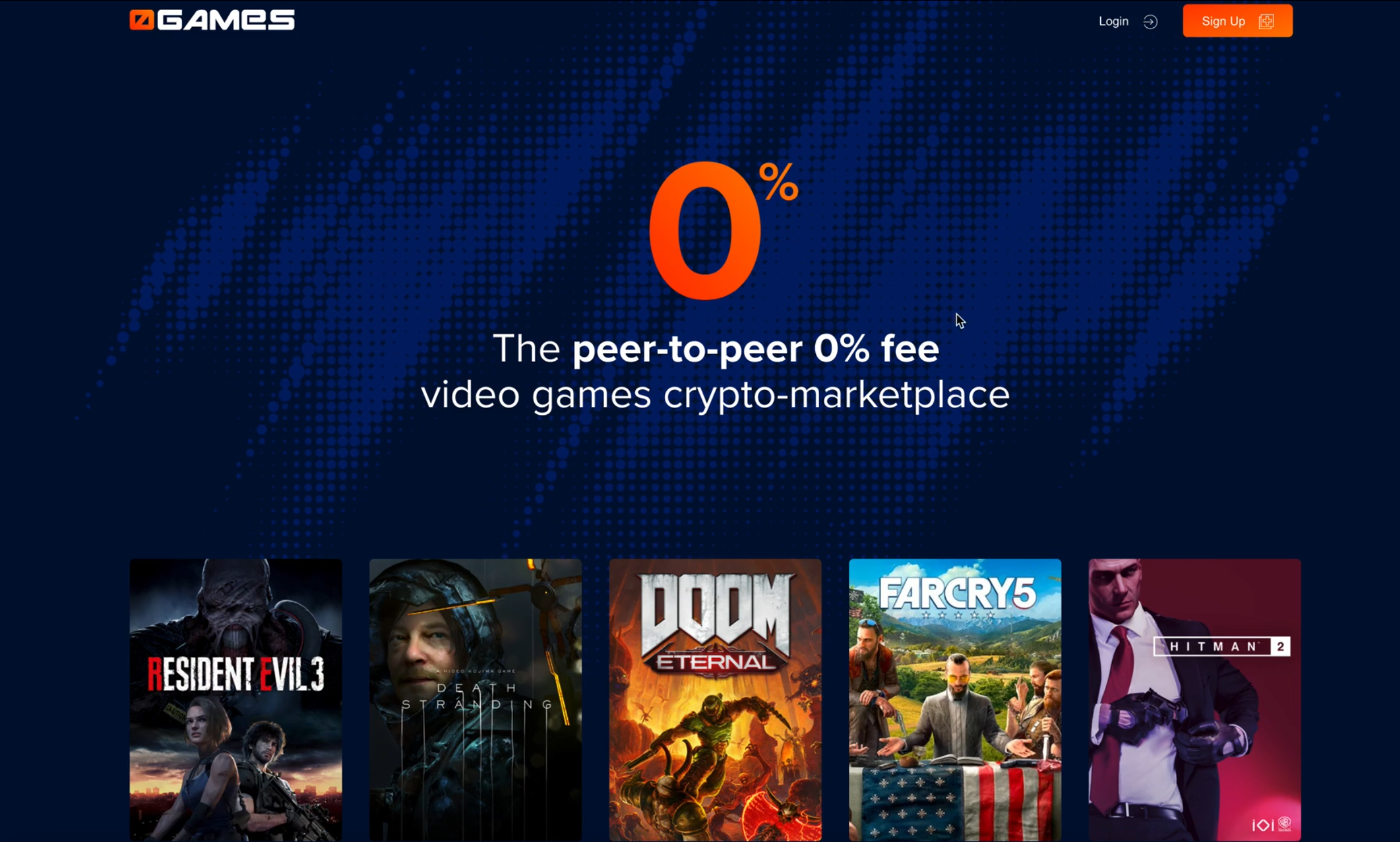Image resolution: width=1400 pixels, height=842 pixels.
Task: Select the Death Stranding game cover
Action: tap(475, 700)
